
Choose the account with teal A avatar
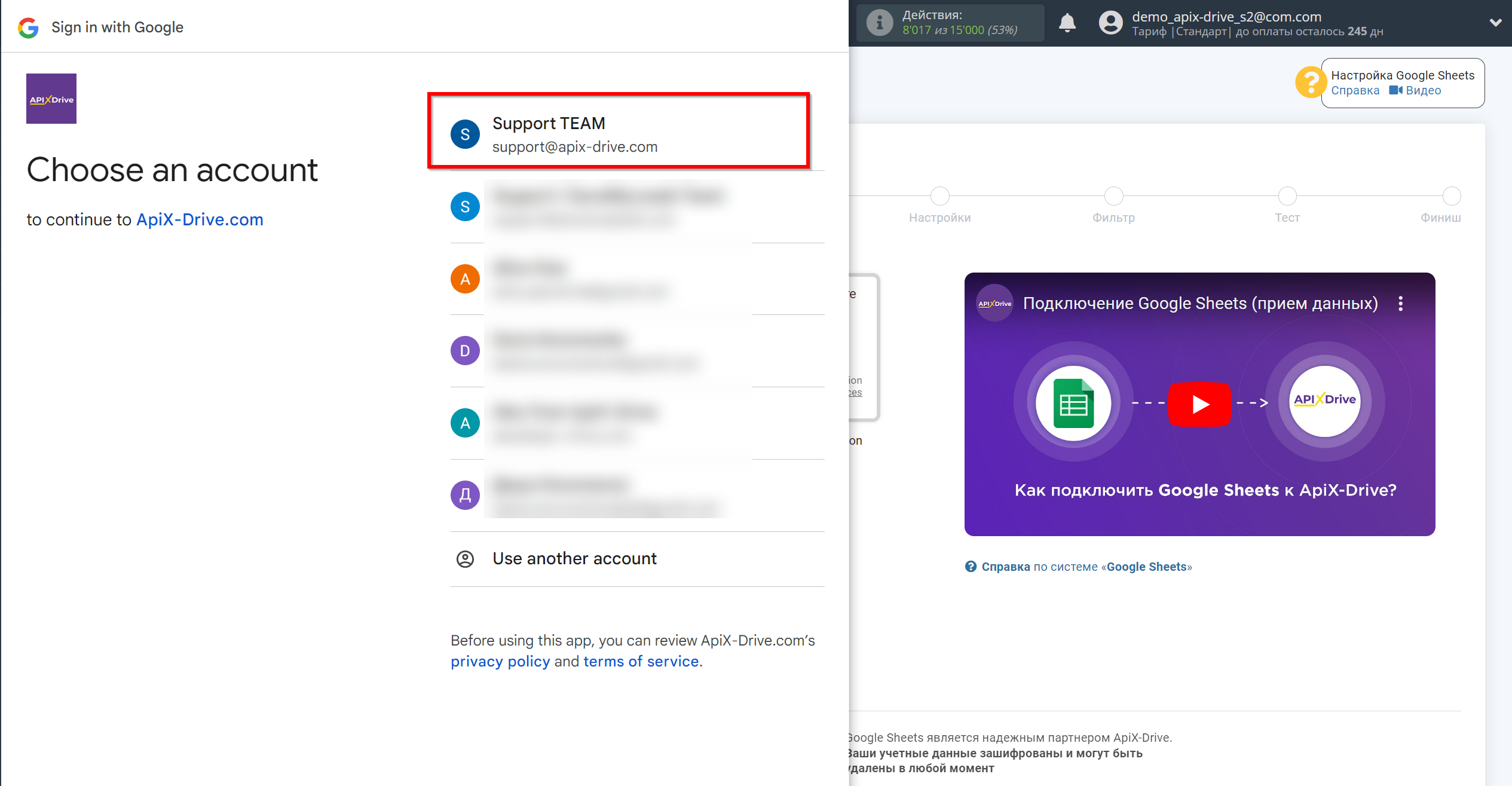click(x=637, y=423)
